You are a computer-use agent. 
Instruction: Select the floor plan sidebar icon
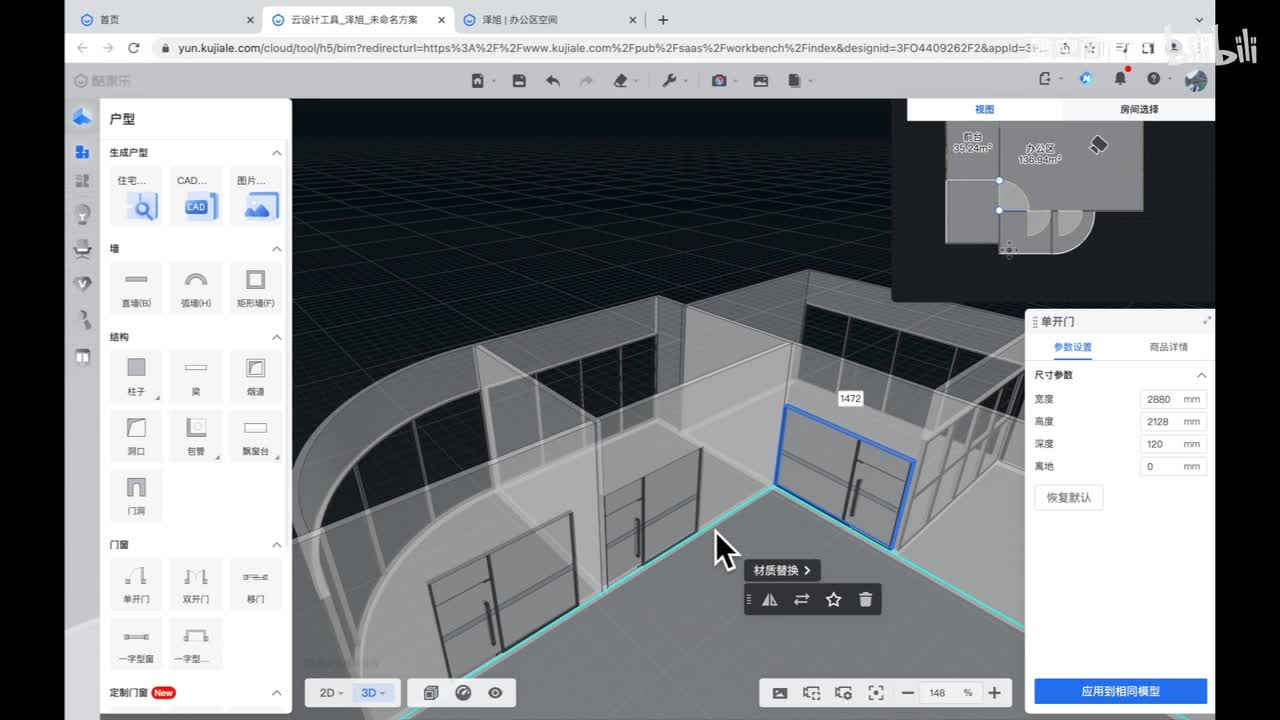click(x=82, y=118)
